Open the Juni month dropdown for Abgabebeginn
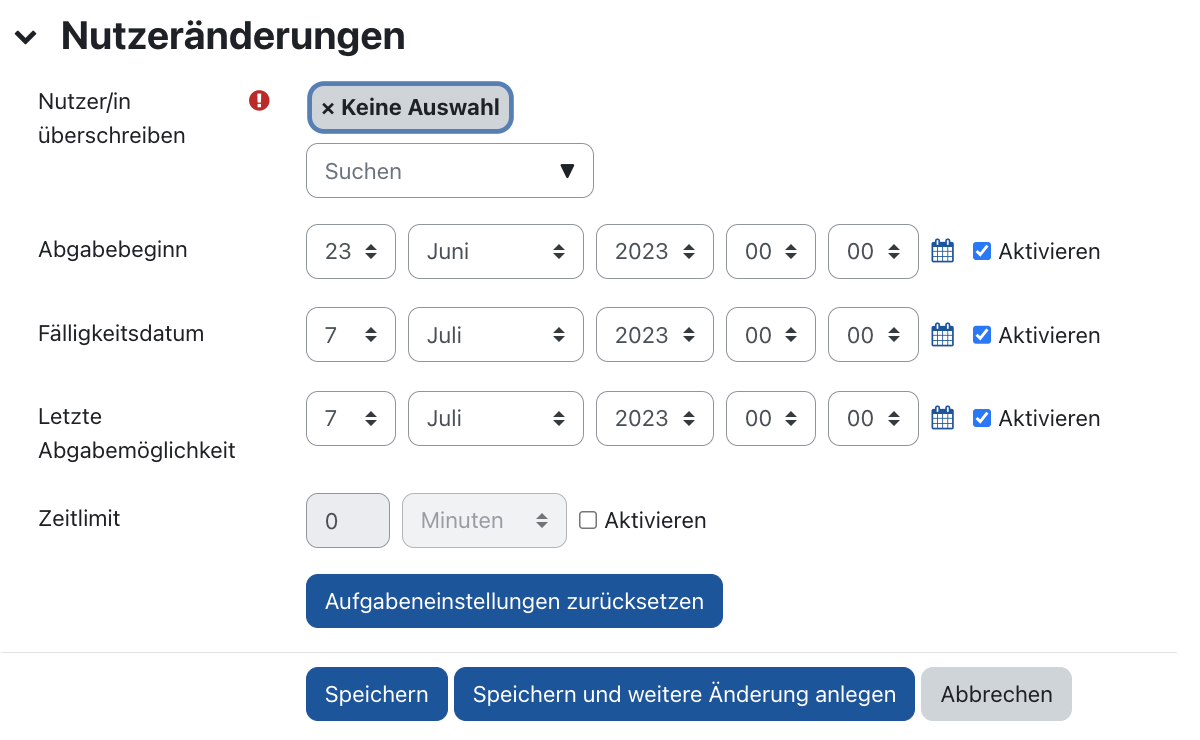 495,251
